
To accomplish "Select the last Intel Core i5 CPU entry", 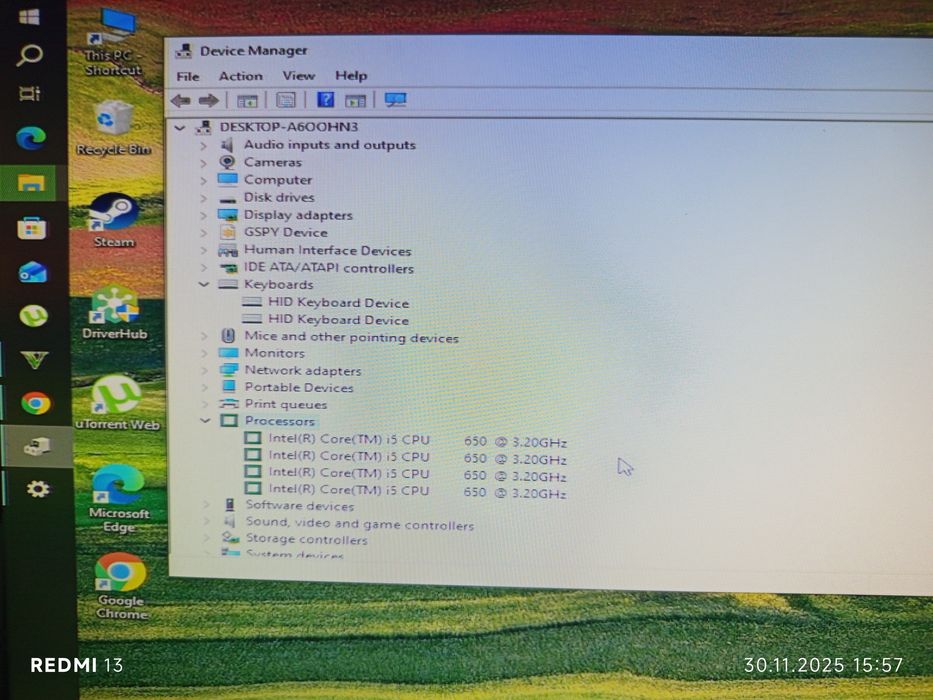I will (418, 492).
